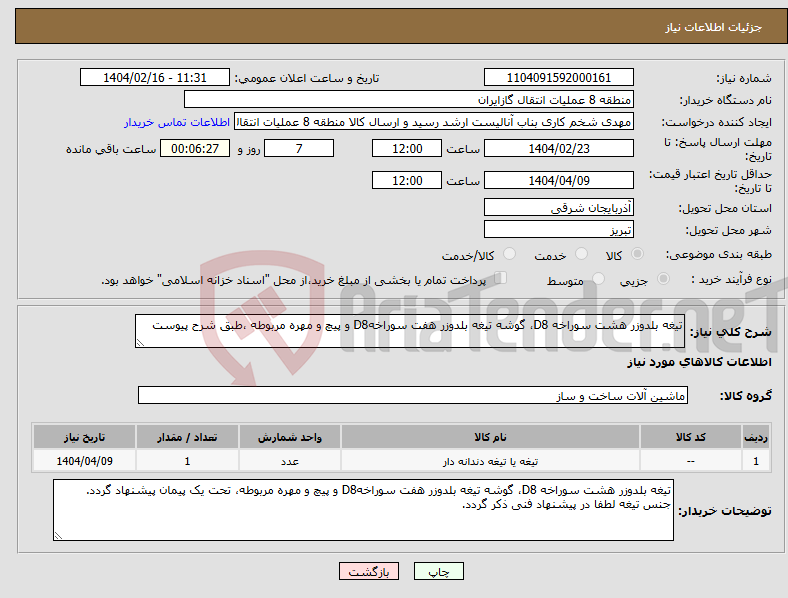The width and height of the screenshot is (788, 598).
Task: Click the announcement date field 1404/02/16 - 11:31
Action: click(155, 77)
